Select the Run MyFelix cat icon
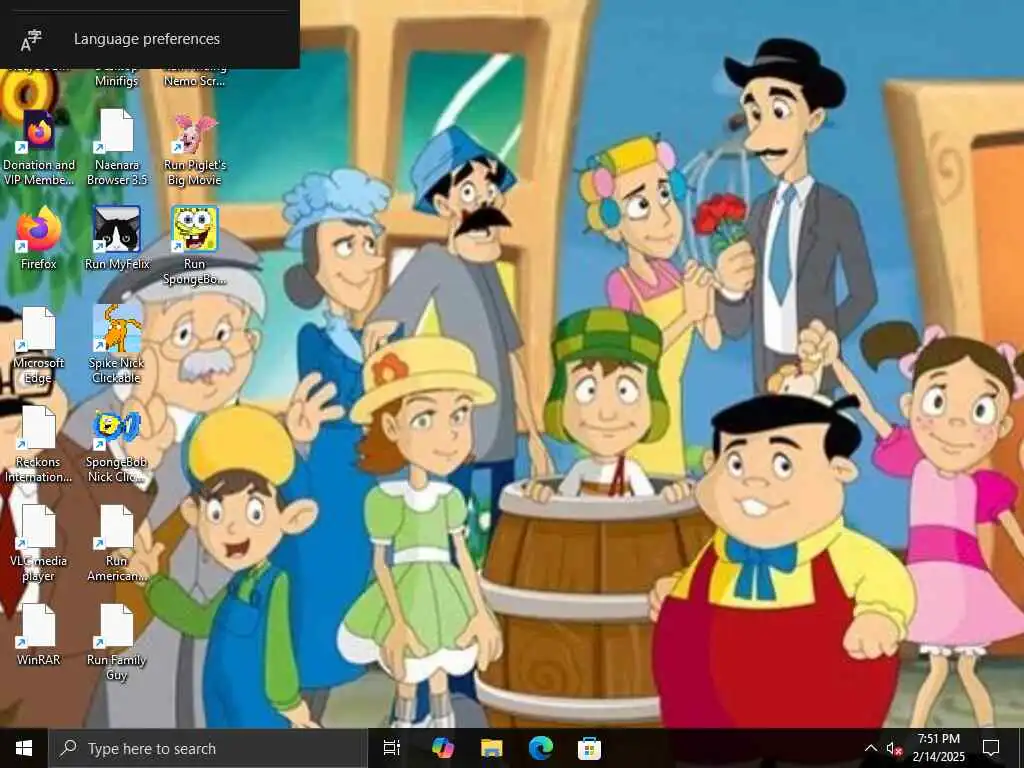Viewport: 1024px width, 768px height. tap(117, 238)
